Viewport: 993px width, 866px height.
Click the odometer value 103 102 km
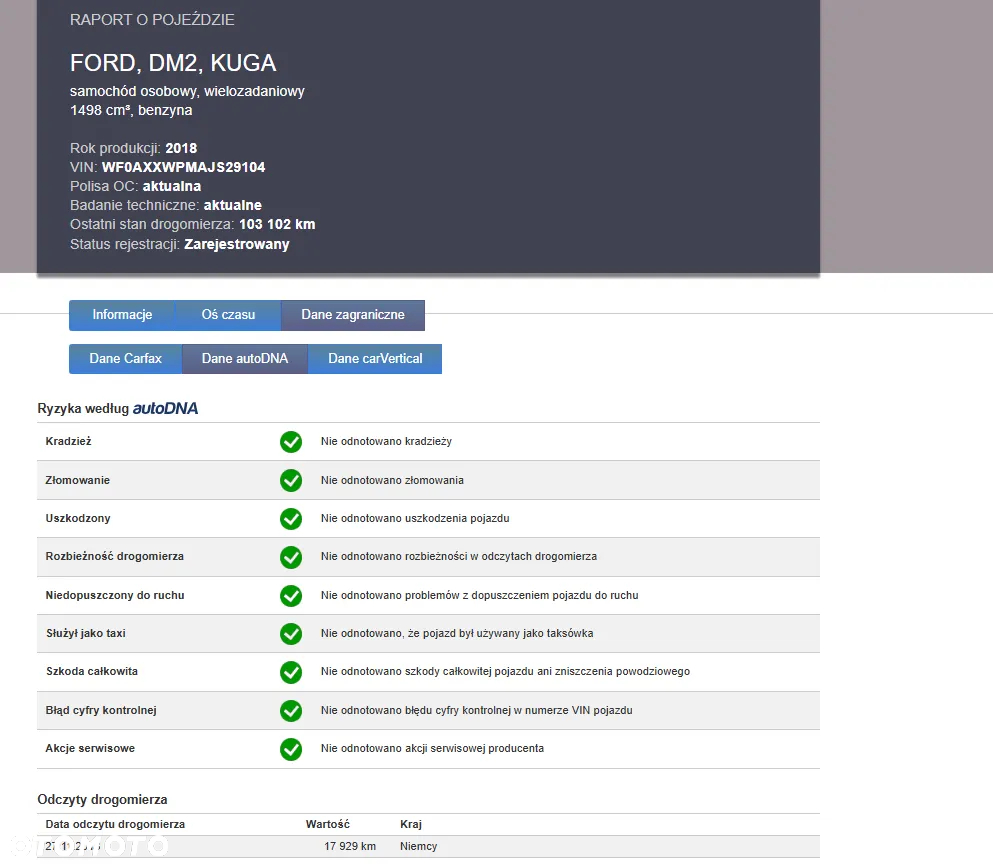277,224
